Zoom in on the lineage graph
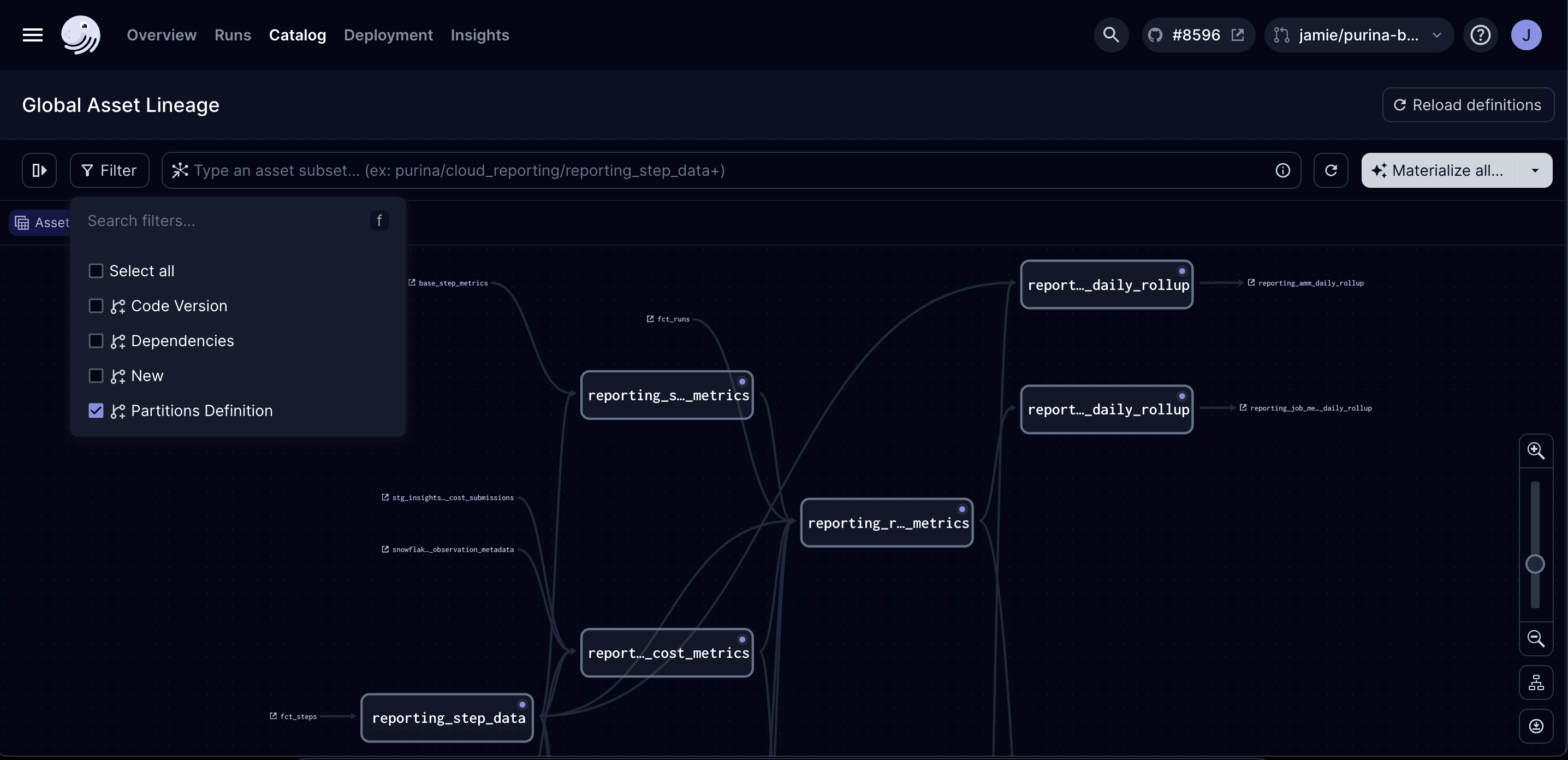 click(1536, 451)
